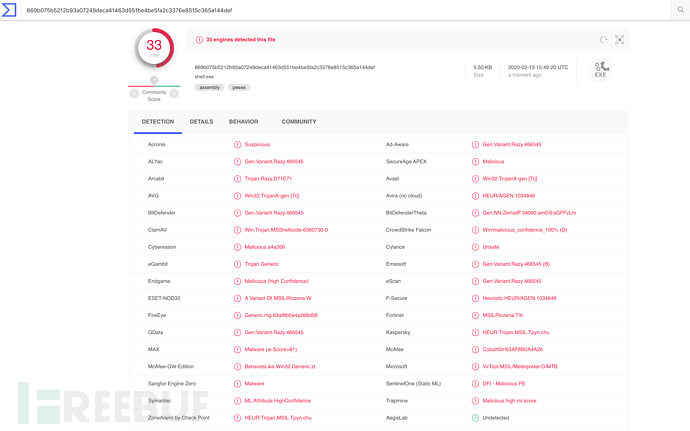
Task: Click the ALYac detection alert icon
Action: [x=237, y=162]
